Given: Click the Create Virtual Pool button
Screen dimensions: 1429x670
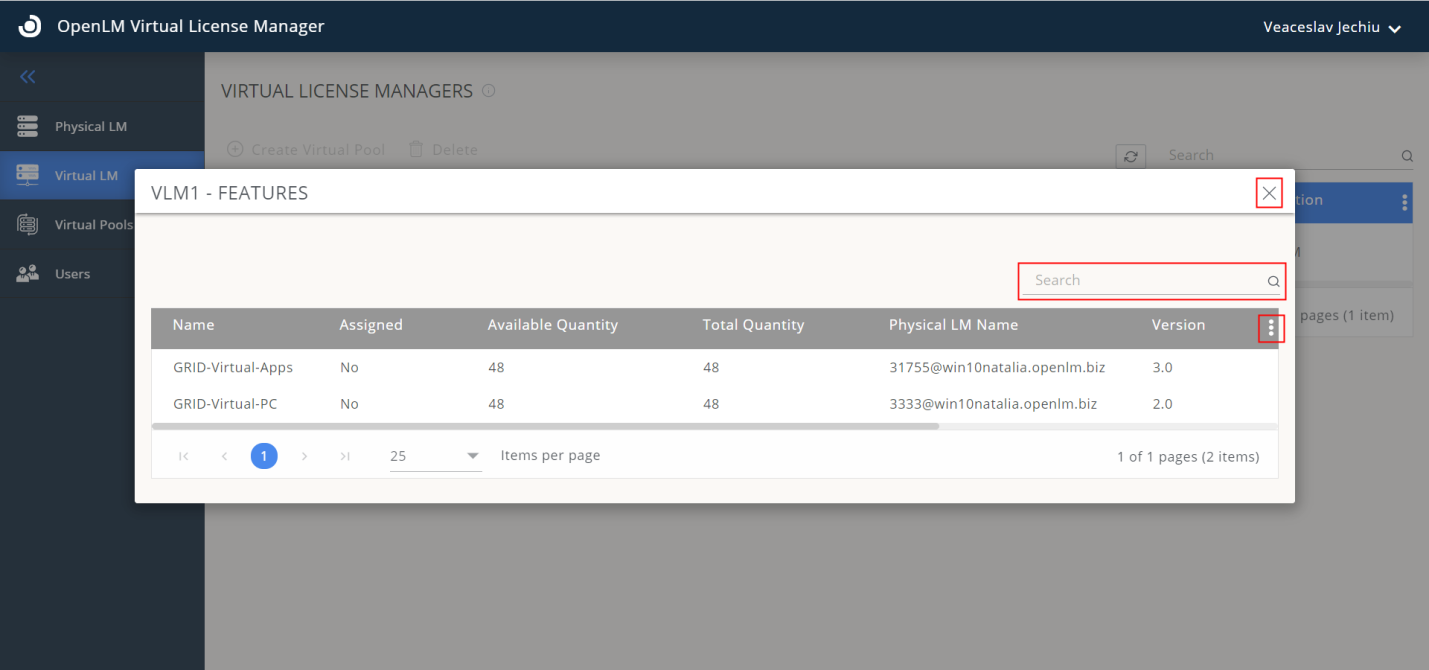Looking at the screenshot, I should click(307, 150).
